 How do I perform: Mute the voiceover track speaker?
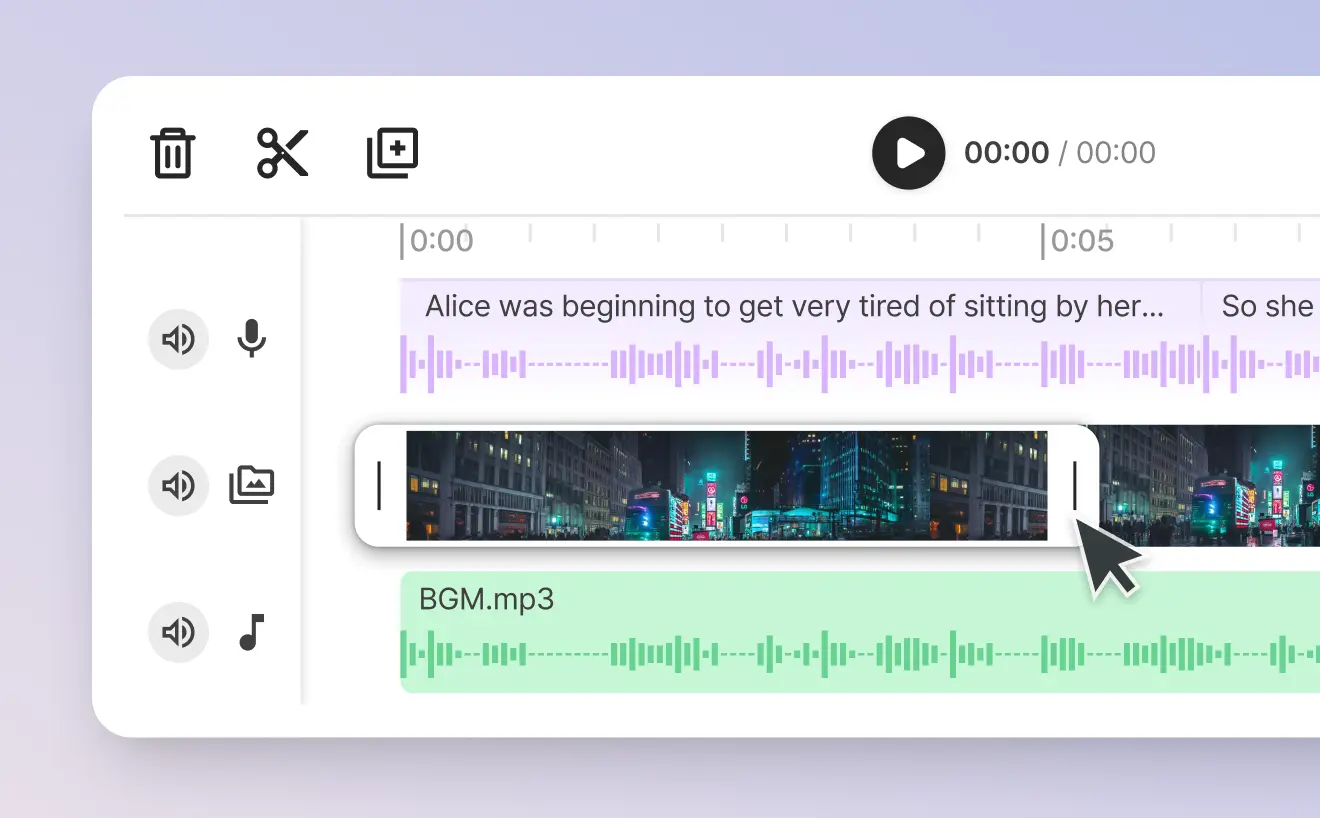pos(179,340)
